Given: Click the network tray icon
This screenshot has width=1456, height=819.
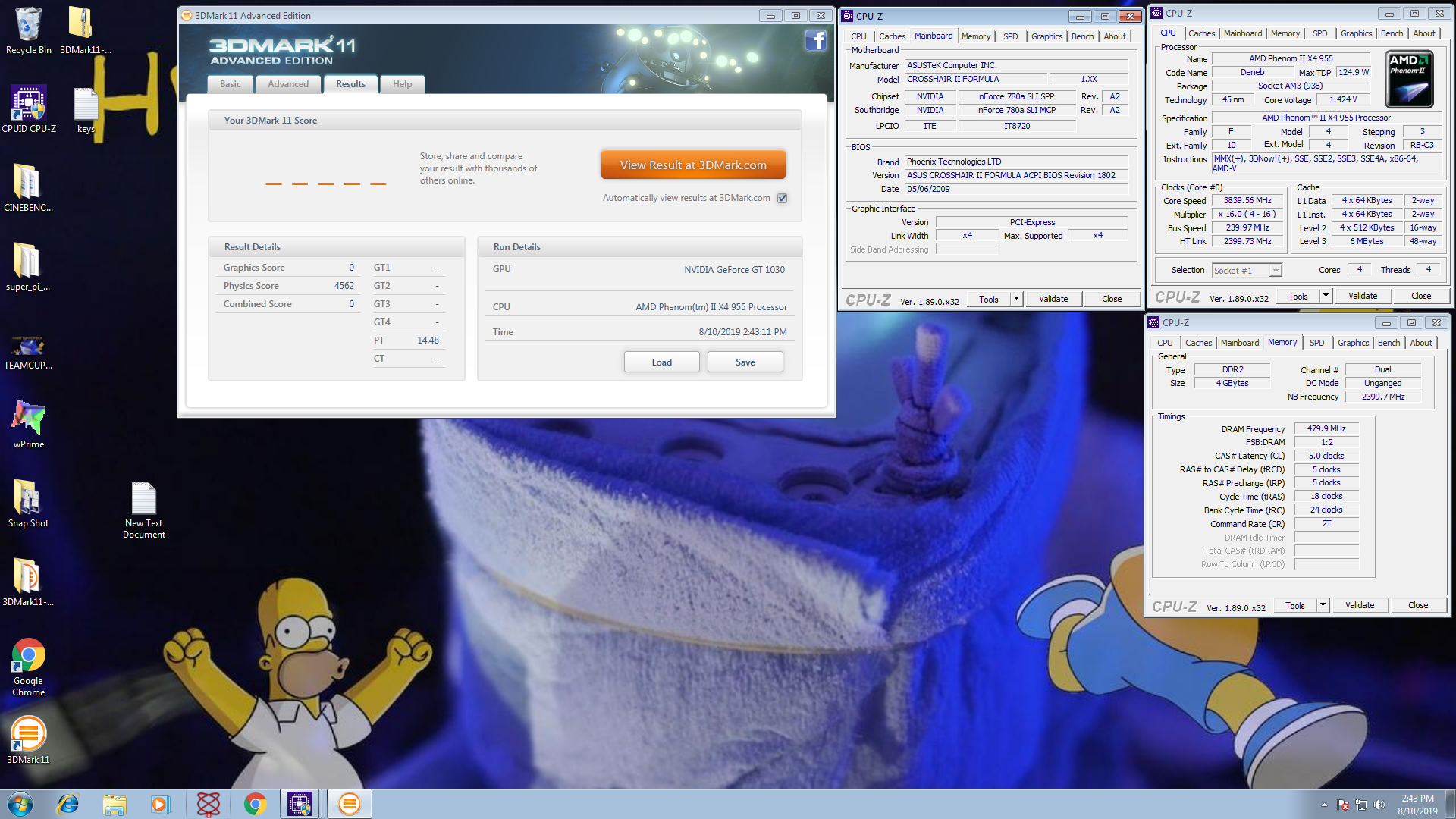Looking at the screenshot, I should click(x=1361, y=805).
